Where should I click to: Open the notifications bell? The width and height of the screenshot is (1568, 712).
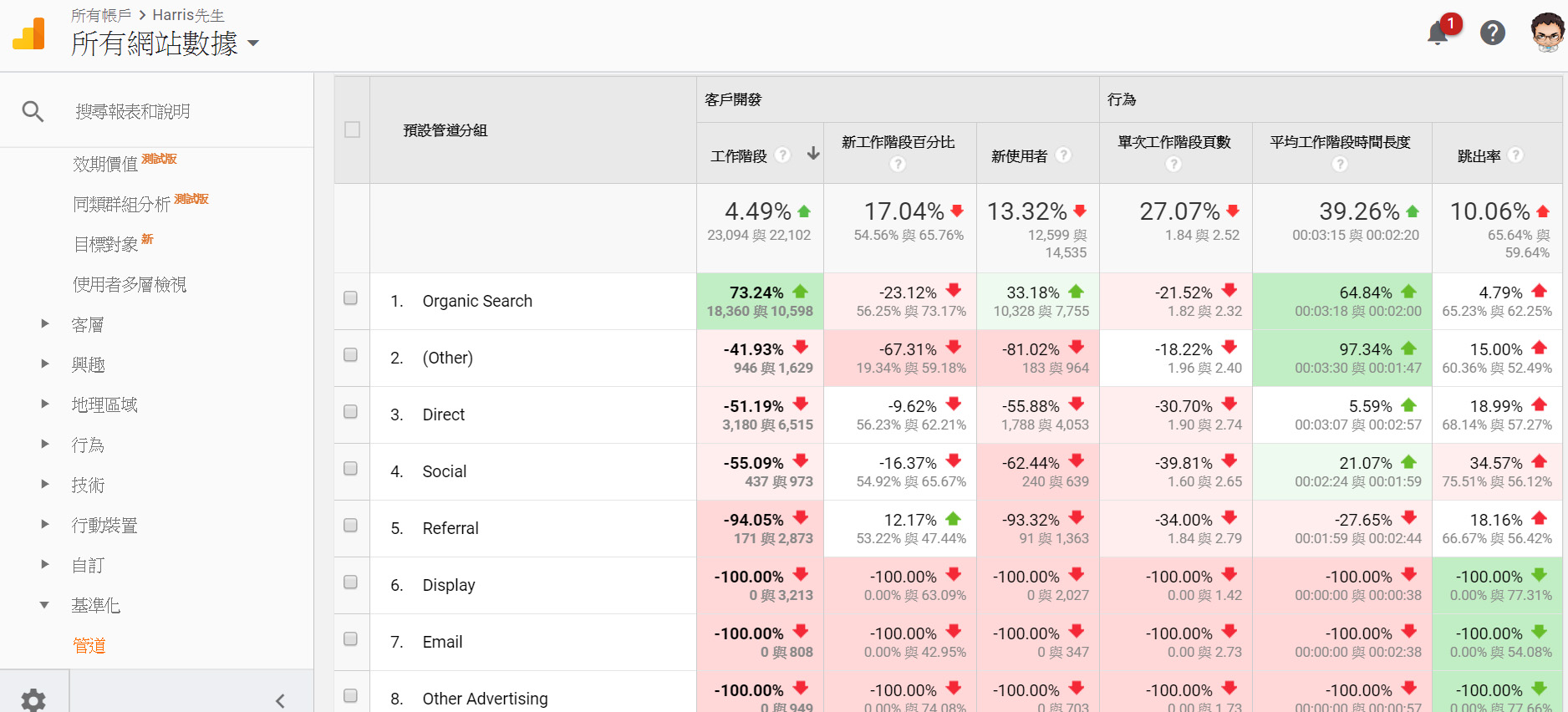pyautogui.click(x=1438, y=33)
